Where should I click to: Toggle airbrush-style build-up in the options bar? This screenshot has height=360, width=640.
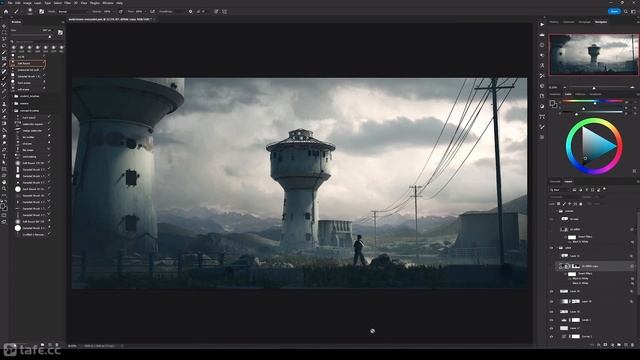pyautogui.click(x=152, y=11)
